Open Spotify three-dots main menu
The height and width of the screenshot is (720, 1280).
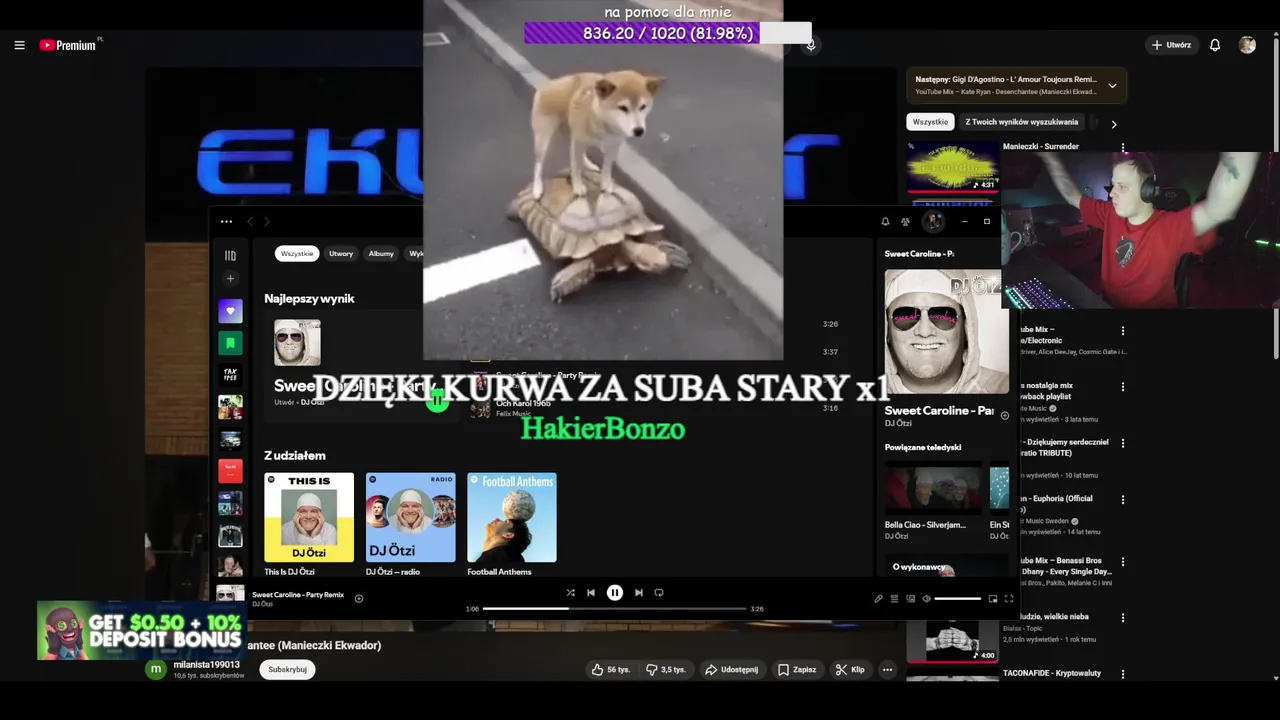(x=226, y=222)
